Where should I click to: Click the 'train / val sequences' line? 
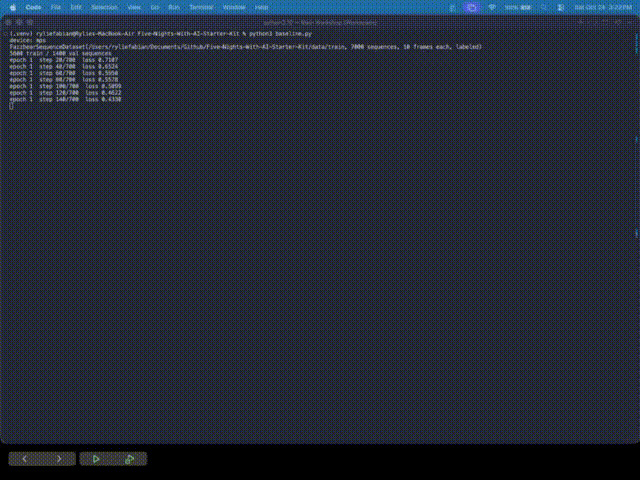tap(60, 53)
